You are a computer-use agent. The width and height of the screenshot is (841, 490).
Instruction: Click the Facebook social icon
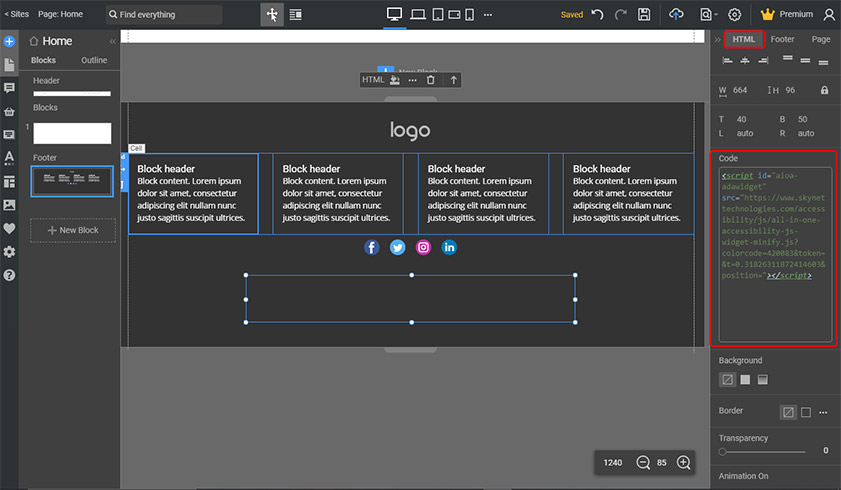(x=372, y=247)
